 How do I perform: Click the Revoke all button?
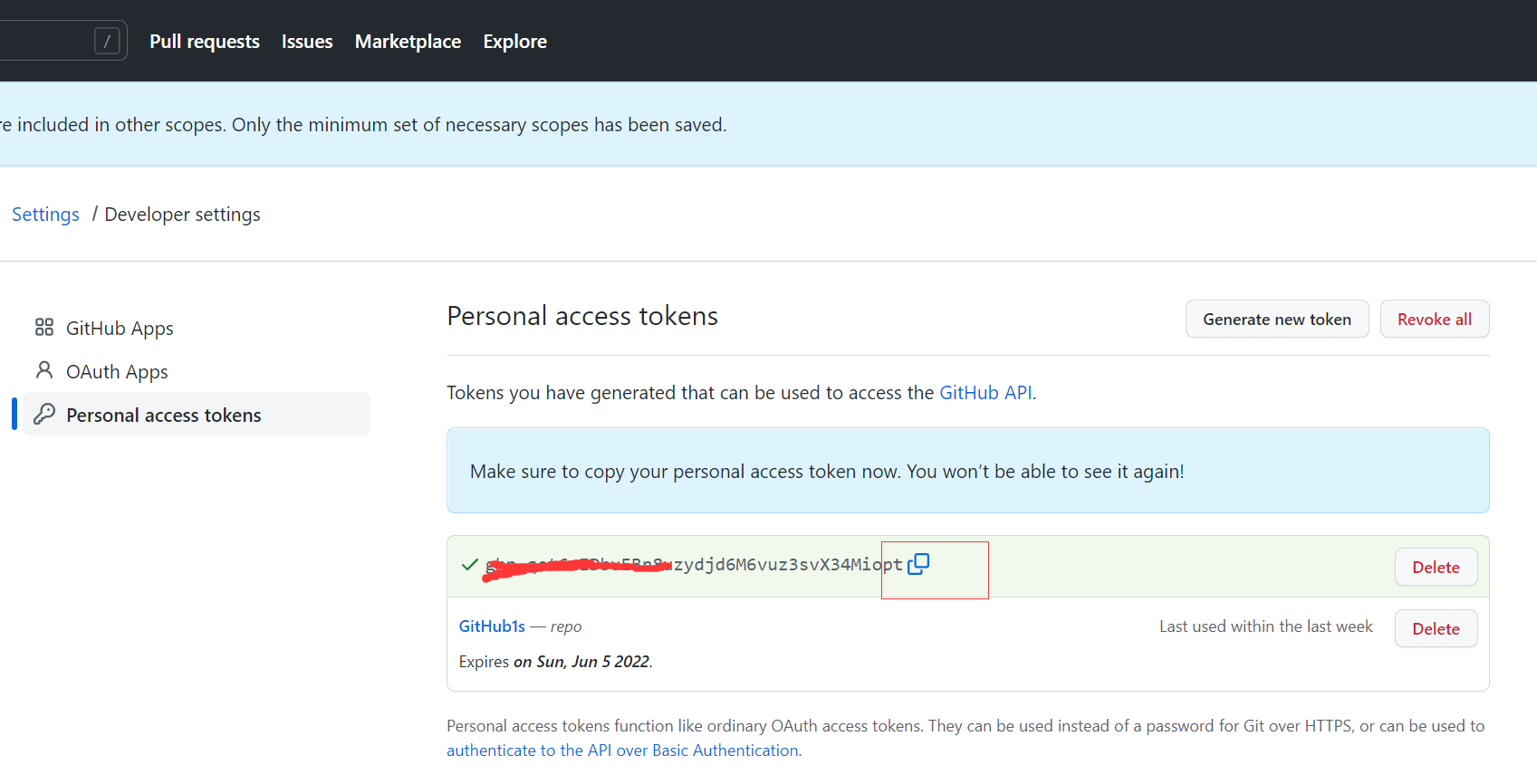1435,319
